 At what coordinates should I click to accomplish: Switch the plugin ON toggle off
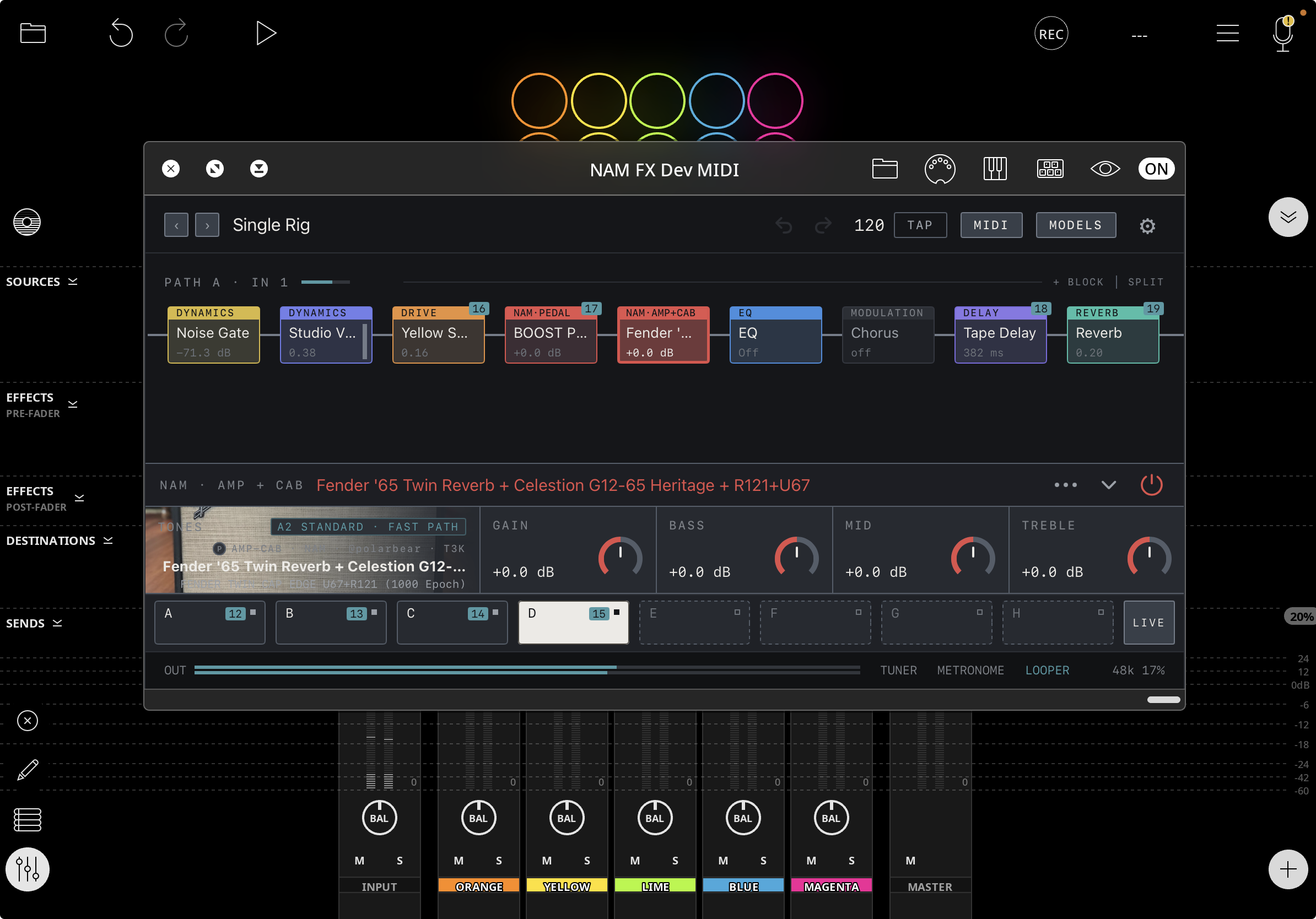coord(1156,169)
